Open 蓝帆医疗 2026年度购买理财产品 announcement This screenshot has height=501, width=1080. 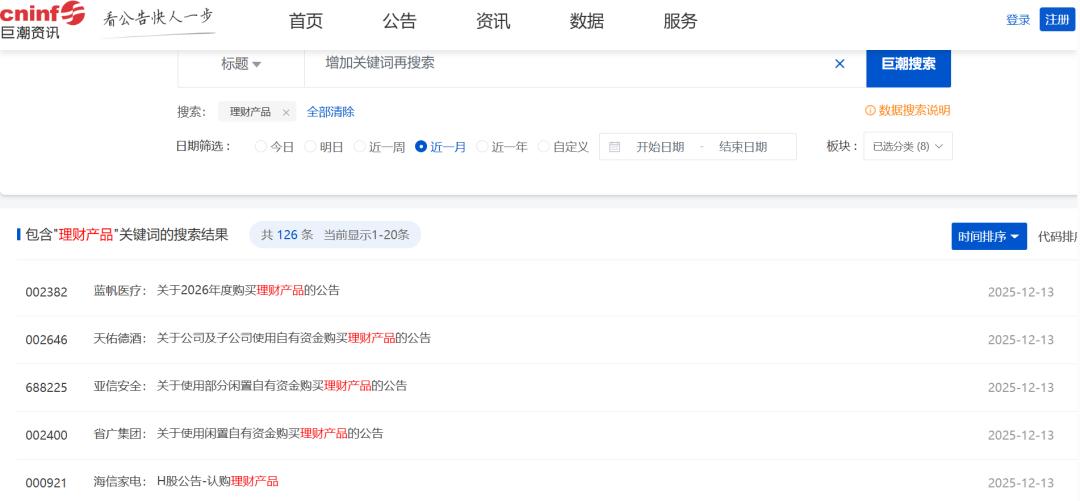click(x=248, y=291)
